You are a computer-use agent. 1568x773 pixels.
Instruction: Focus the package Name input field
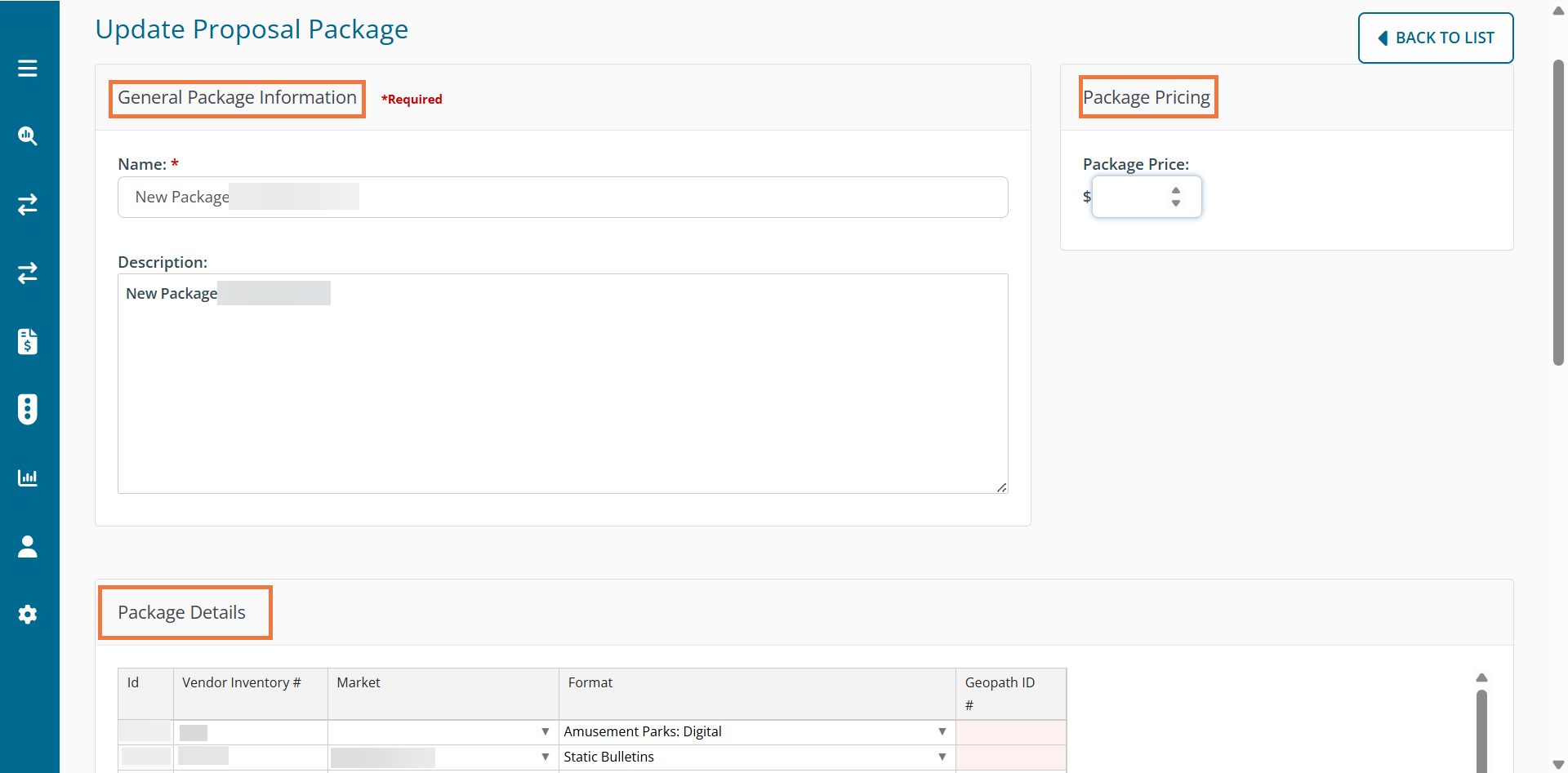pyautogui.click(x=563, y=198)
